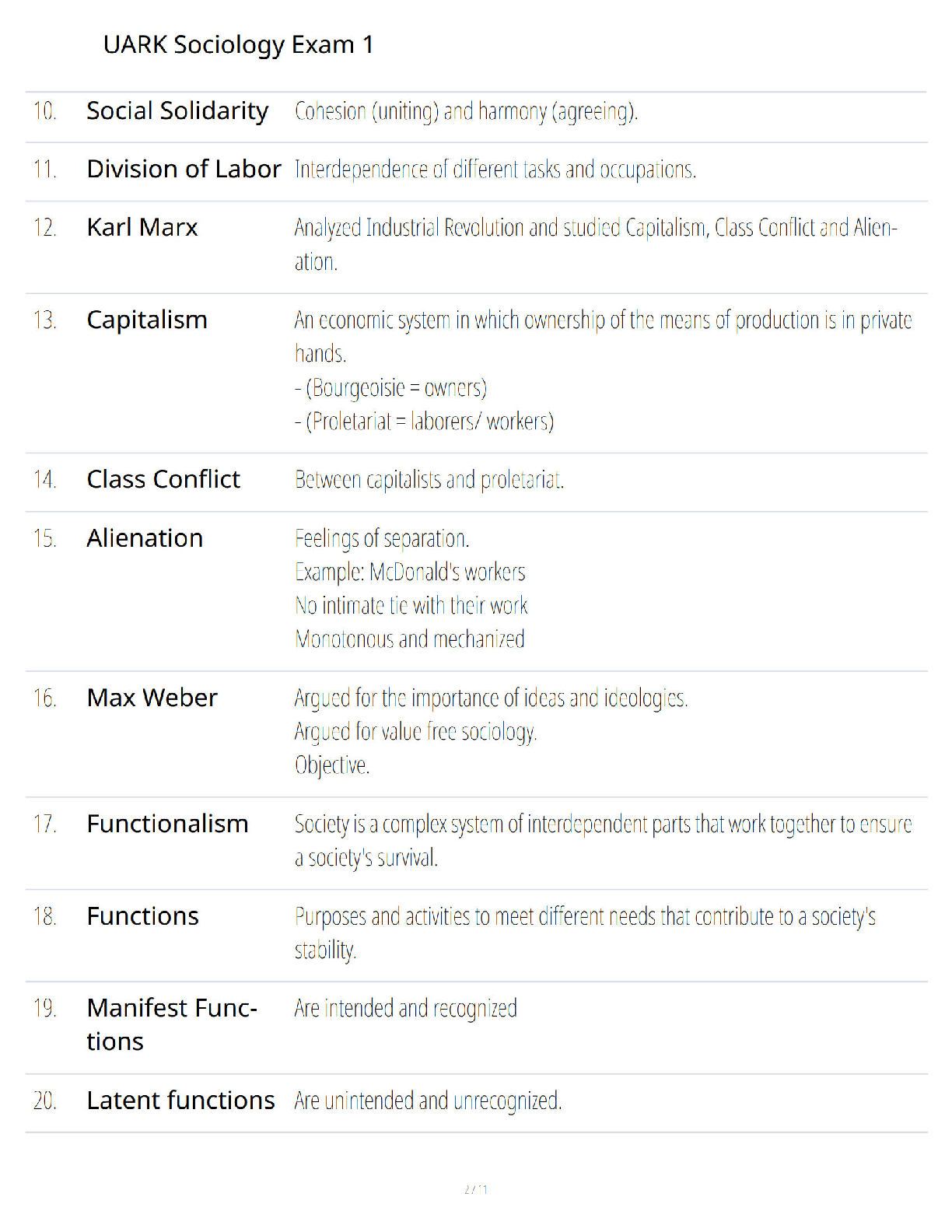952x1232 pixels.
Task: Click the Capitalism term heading
Action: click(147, 320)
